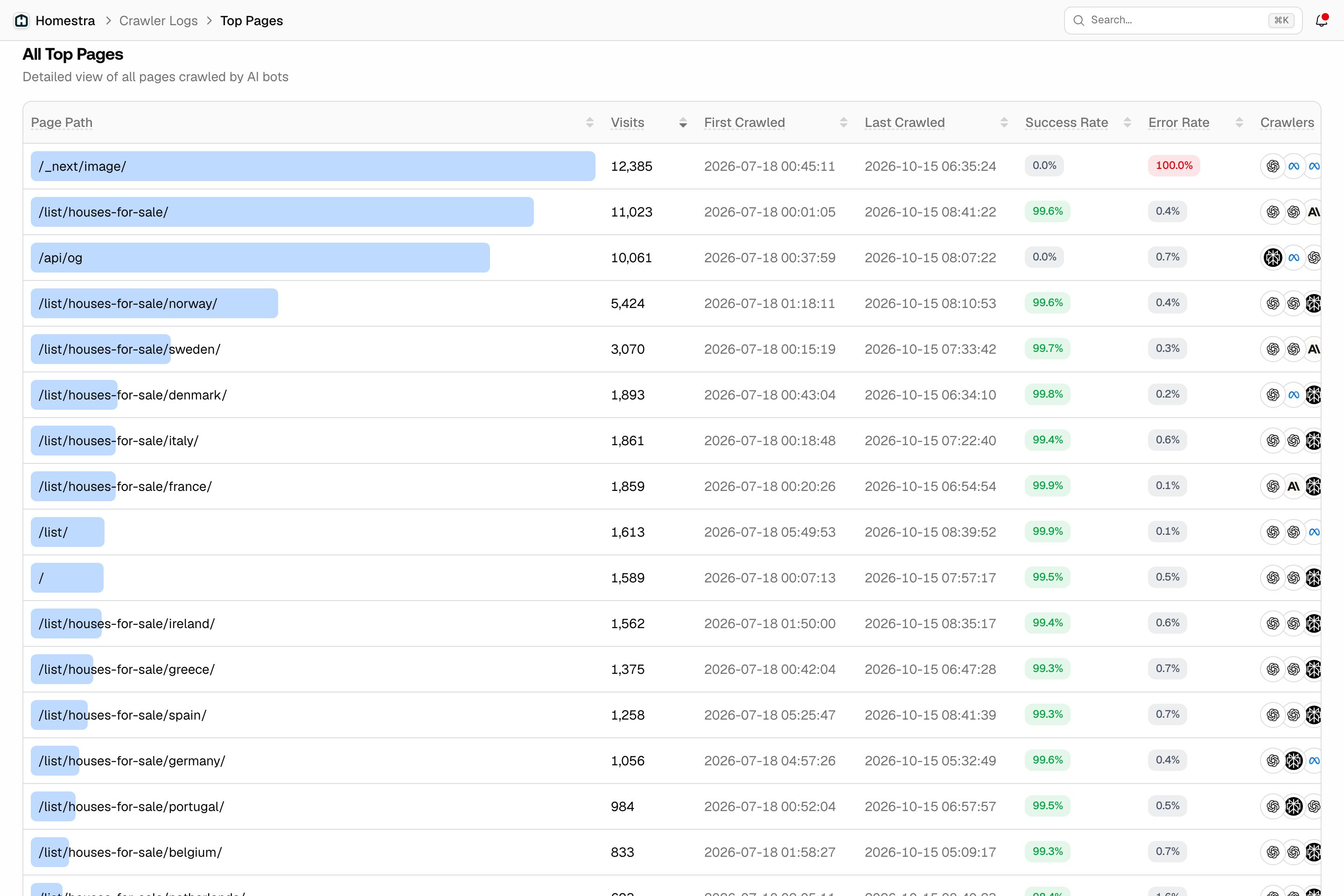Click the Anthropic crawler icon in /list/houses-for-sale/ row
Image resolution: width=1344 pixels, height=896 pixels.
coord(1314,212)
